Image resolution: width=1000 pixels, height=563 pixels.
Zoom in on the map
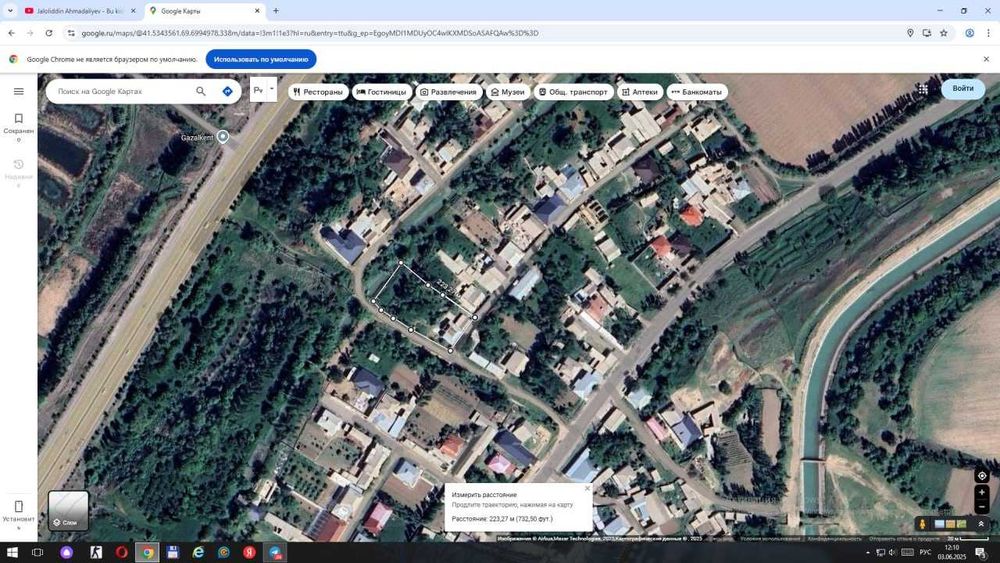click(982, 492)
